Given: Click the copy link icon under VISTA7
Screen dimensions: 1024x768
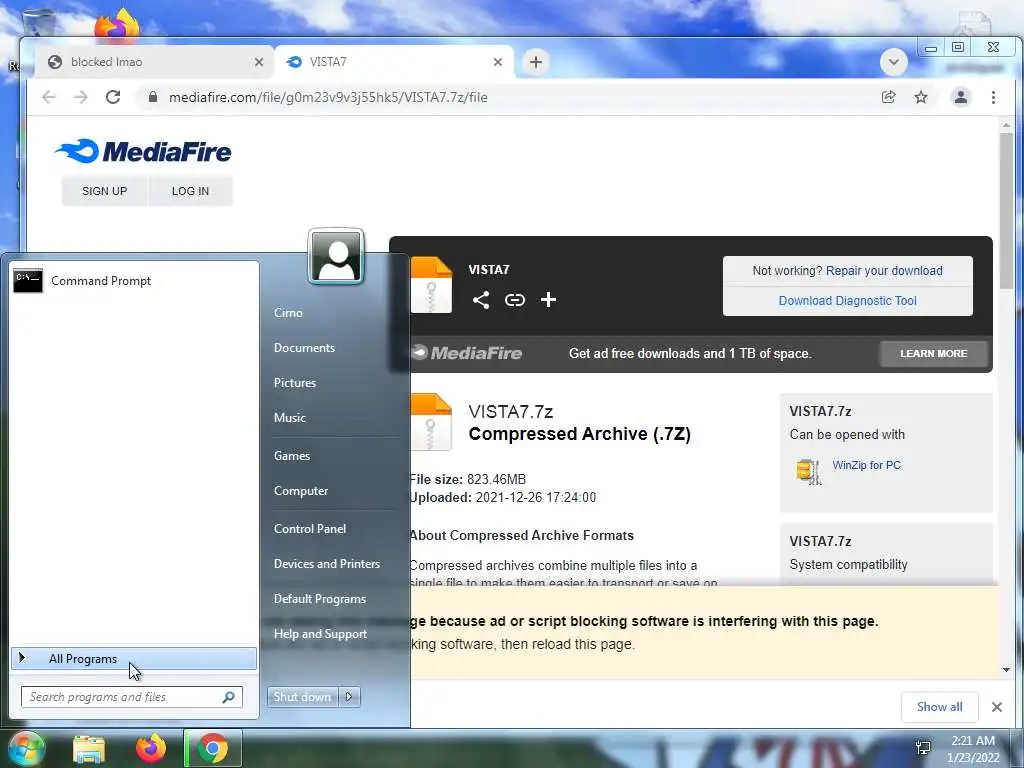Looking at the screenshot, I should [x=515, y=300].
